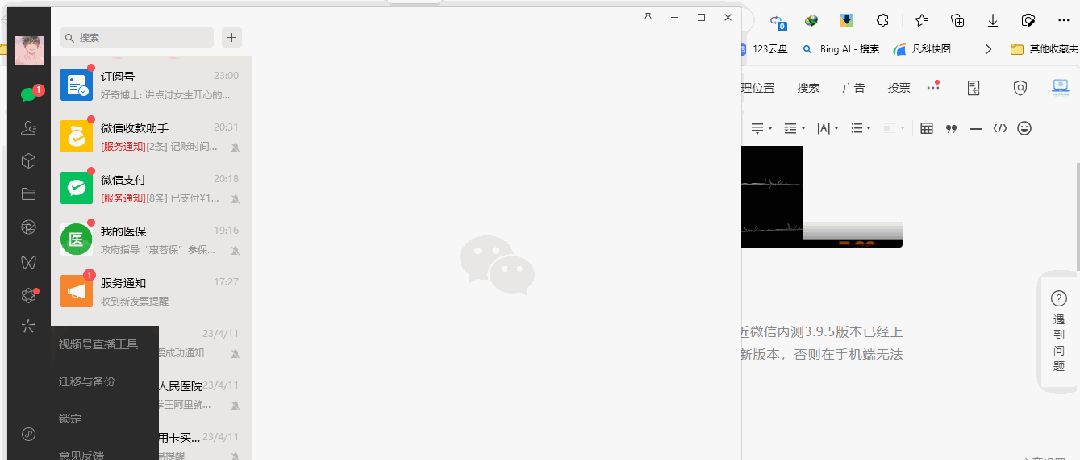Open the 123云盘 bookmark
This screenshot has height=460, width=1080.
(x=764, y=49)
